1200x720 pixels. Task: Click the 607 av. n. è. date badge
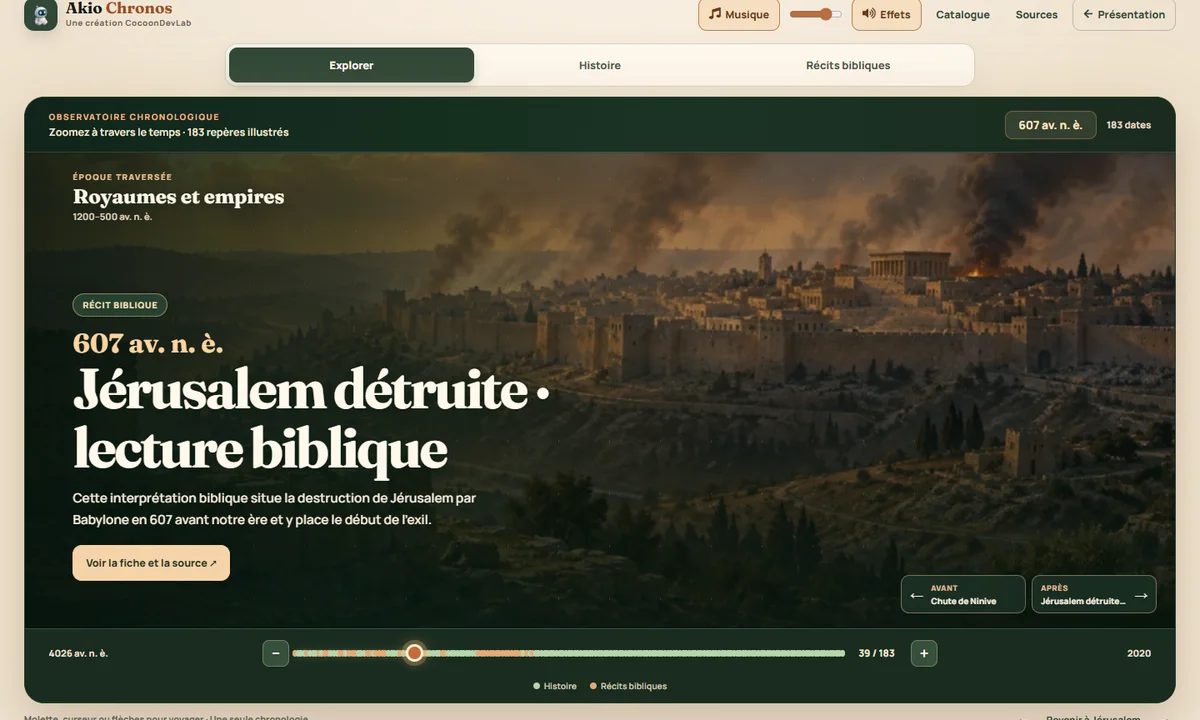[x=1050, y=125]
